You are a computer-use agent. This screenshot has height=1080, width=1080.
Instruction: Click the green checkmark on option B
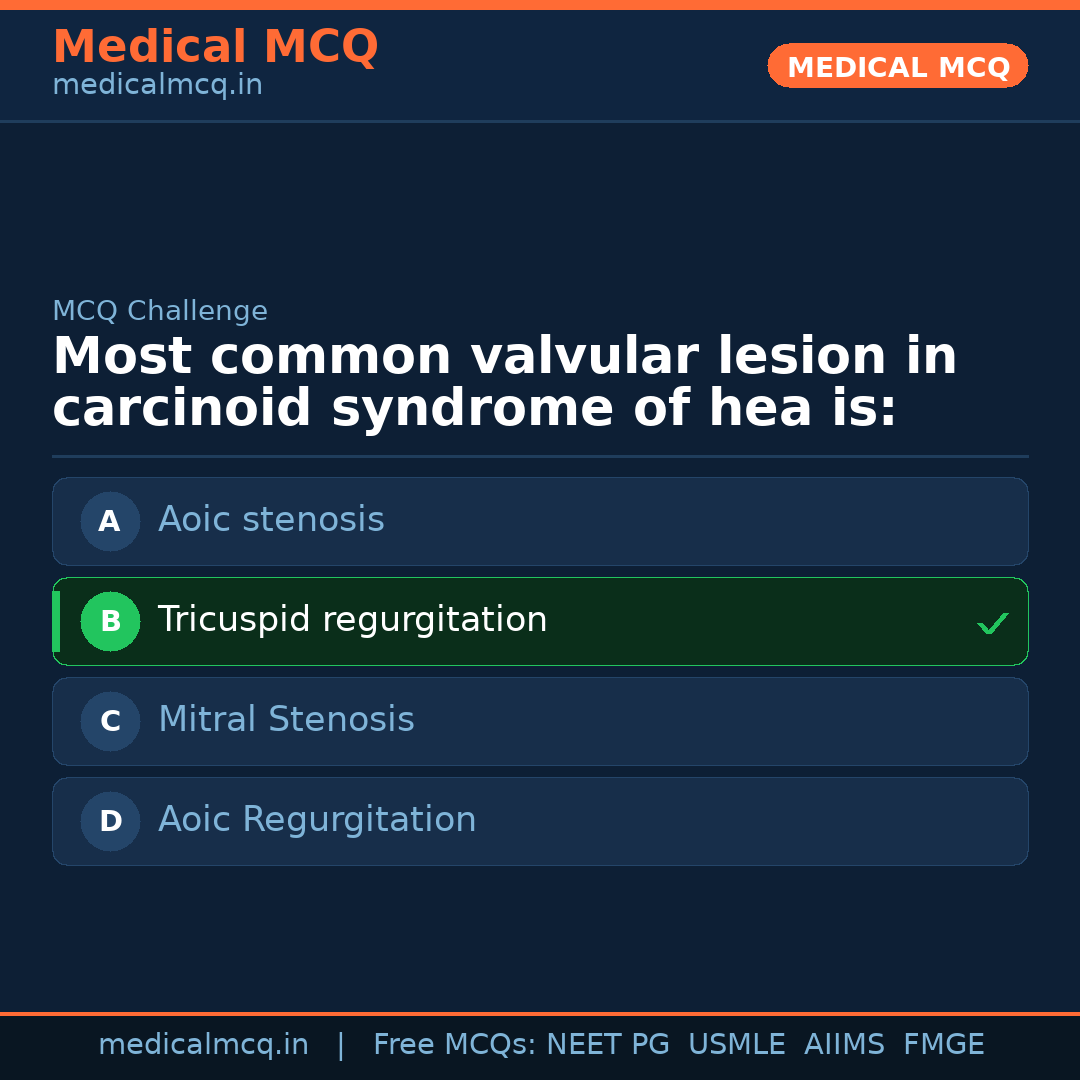pyautogui.click(x=992, y=623)
